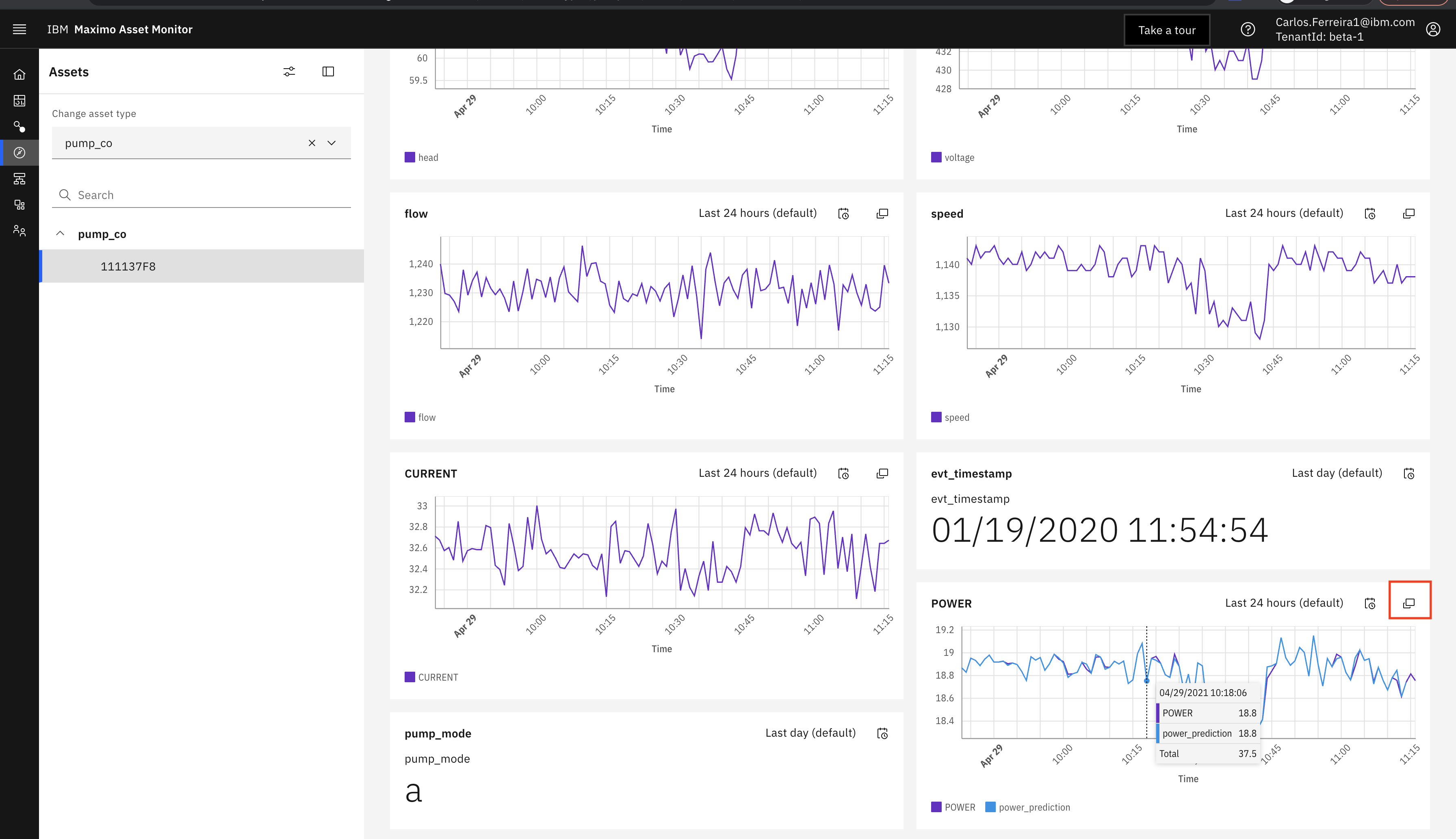Toggle the flow legend series

click(x=420, y=417)
